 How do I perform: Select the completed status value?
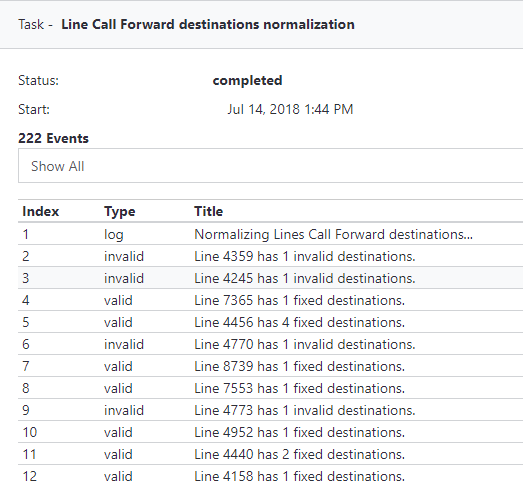coord(247,80)
